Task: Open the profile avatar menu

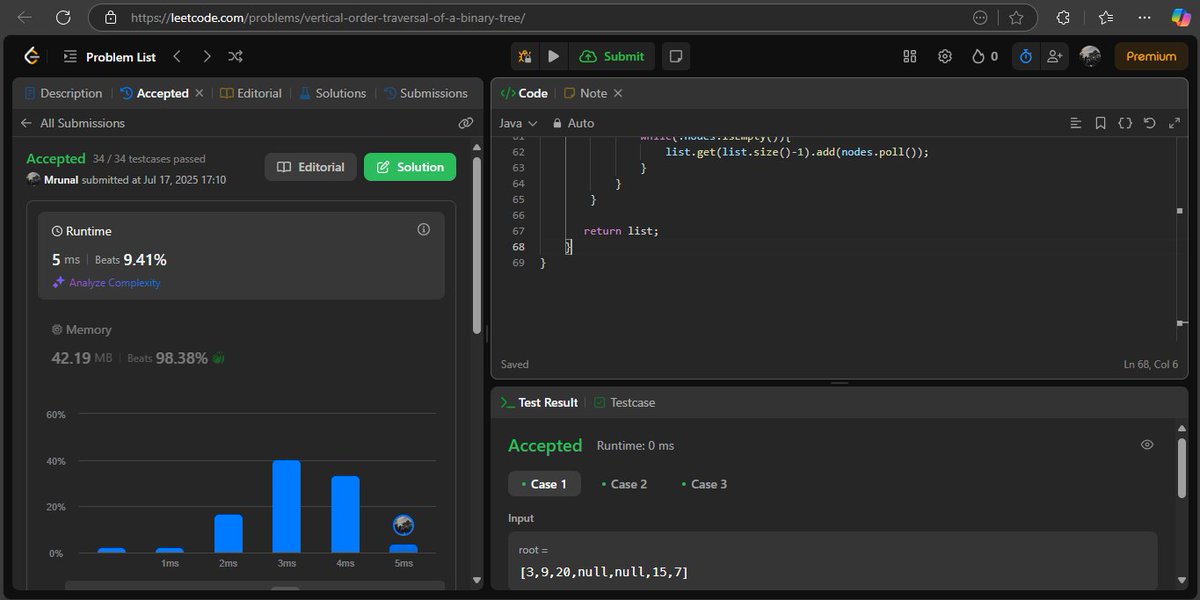Action: 1090,57
